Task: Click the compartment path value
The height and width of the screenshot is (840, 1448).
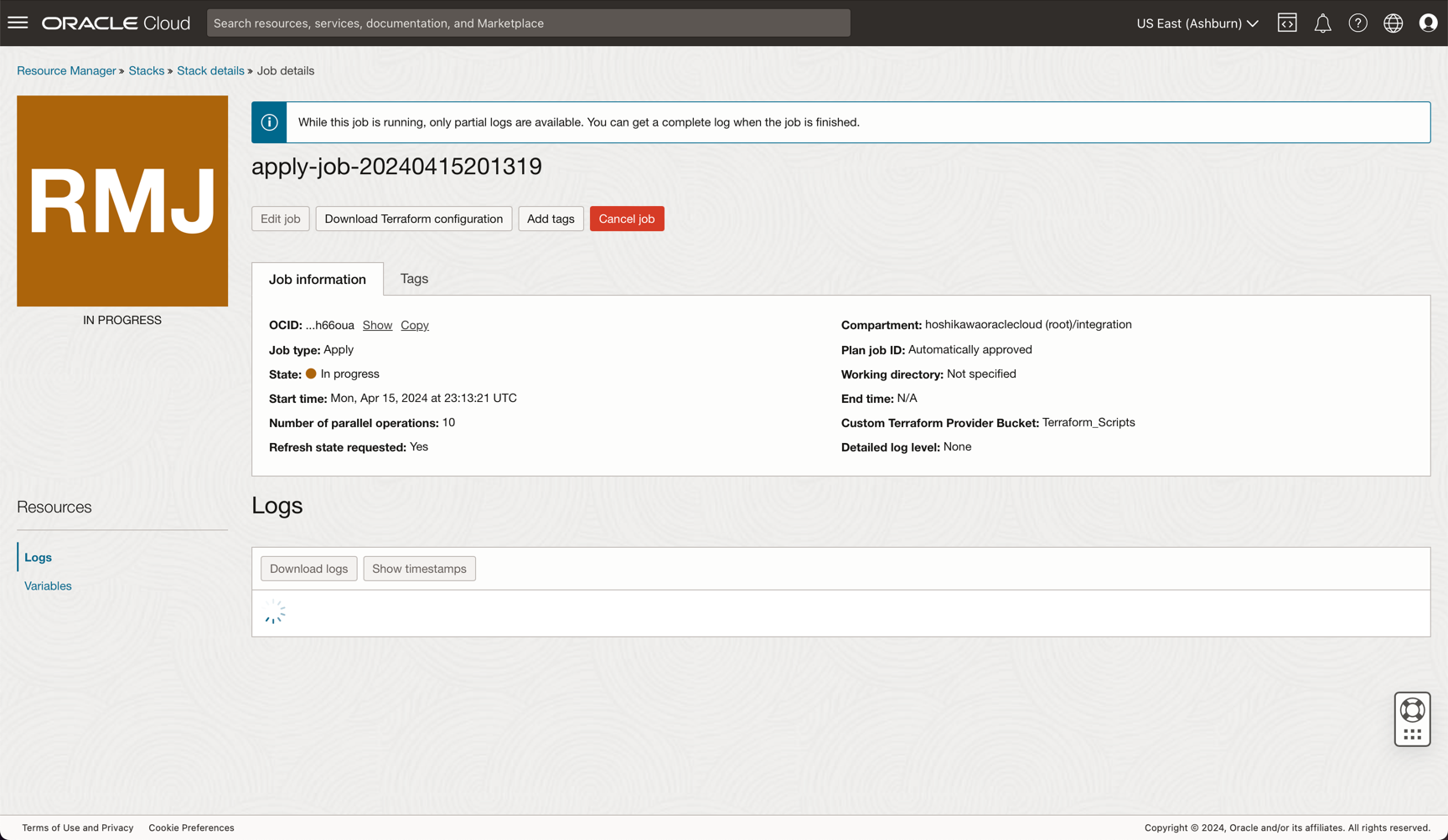Action: tap(1028, 324)
